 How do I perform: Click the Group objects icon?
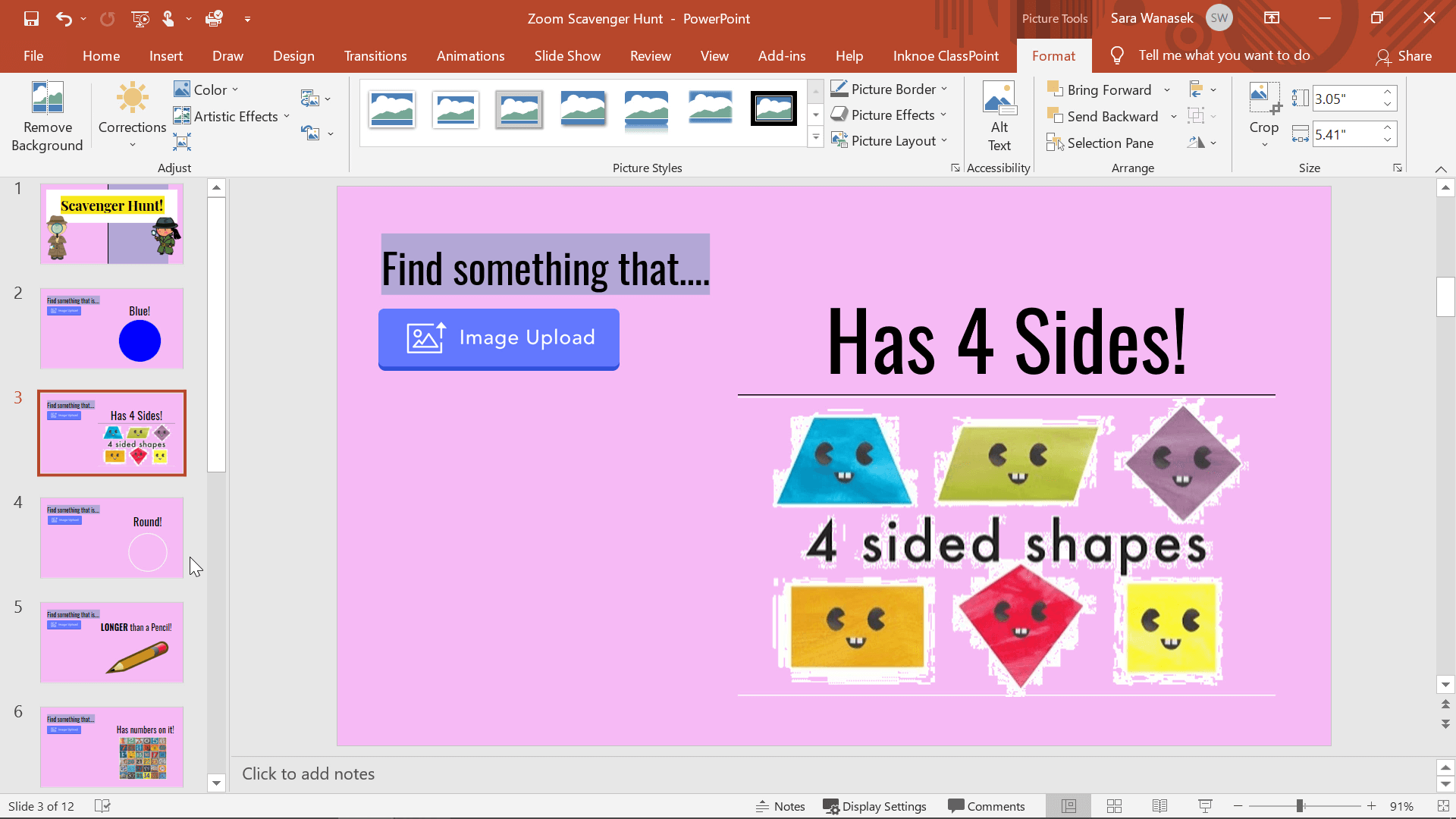1202,116
